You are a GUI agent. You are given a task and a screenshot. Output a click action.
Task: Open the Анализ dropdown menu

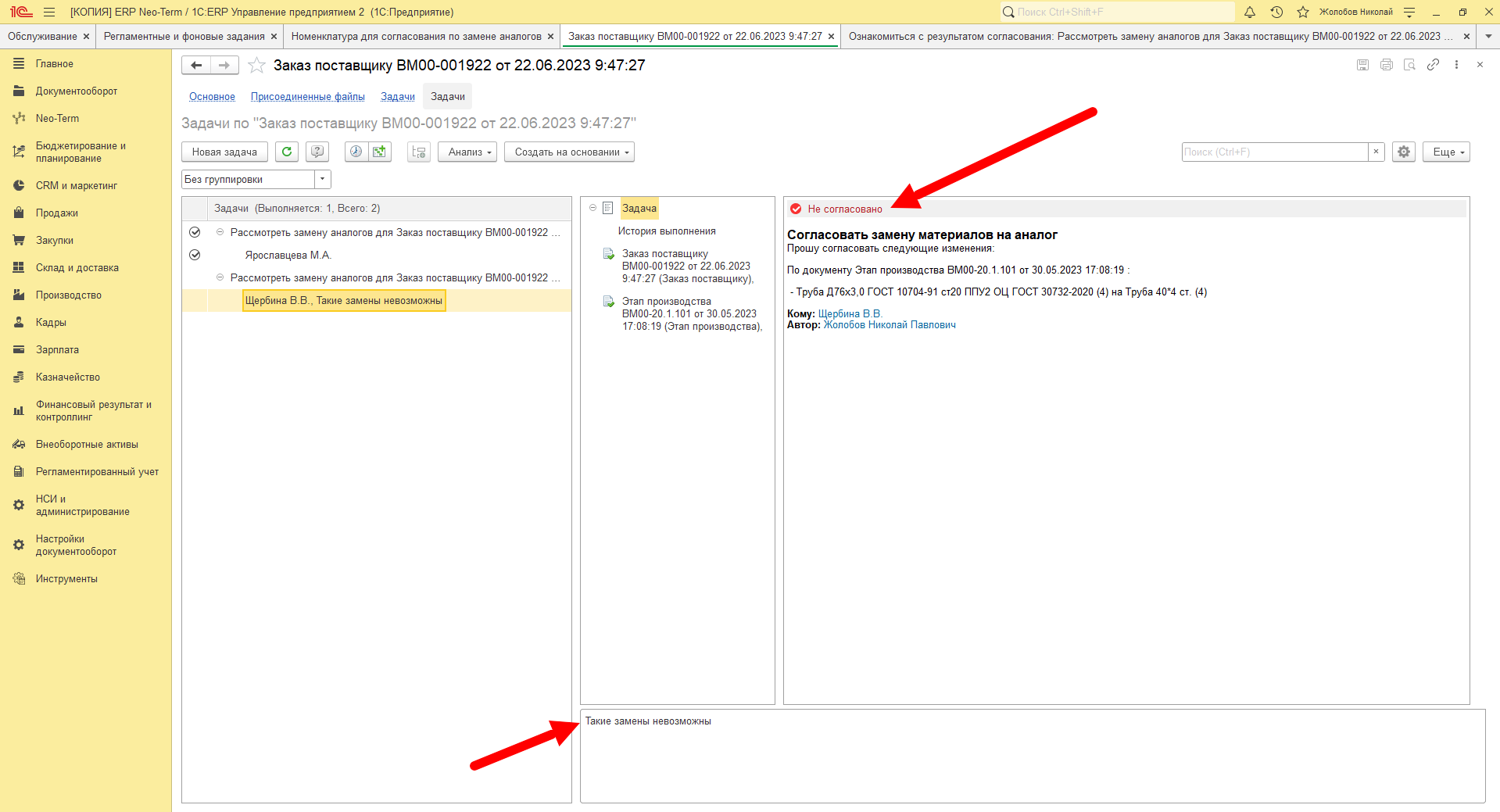467,152
